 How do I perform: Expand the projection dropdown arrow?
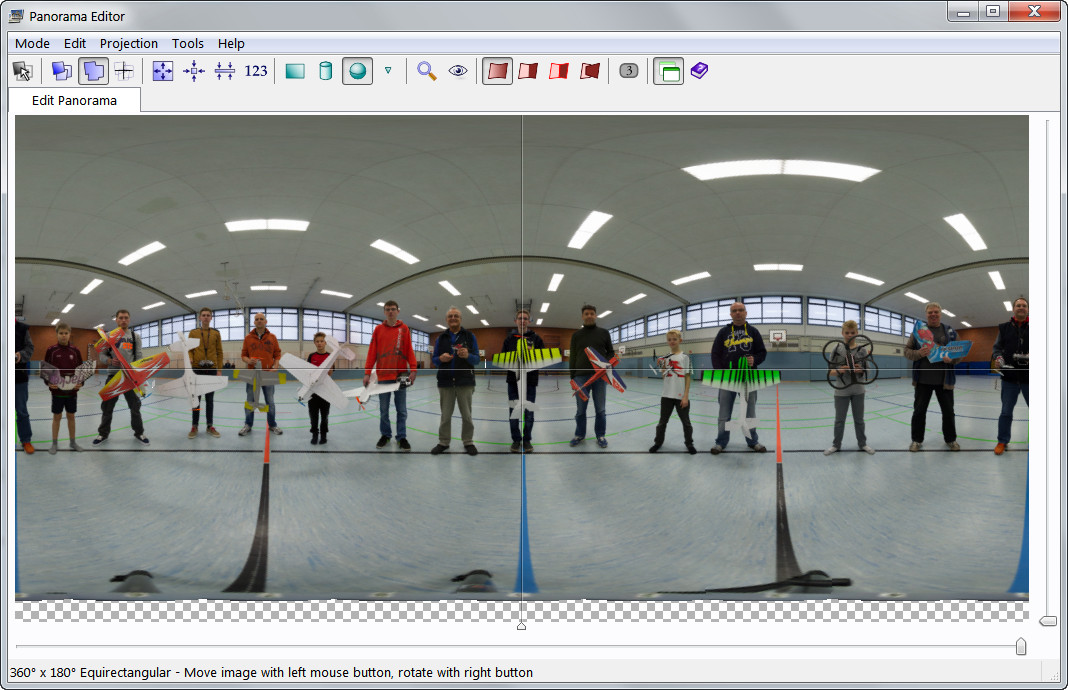point(388,71)
